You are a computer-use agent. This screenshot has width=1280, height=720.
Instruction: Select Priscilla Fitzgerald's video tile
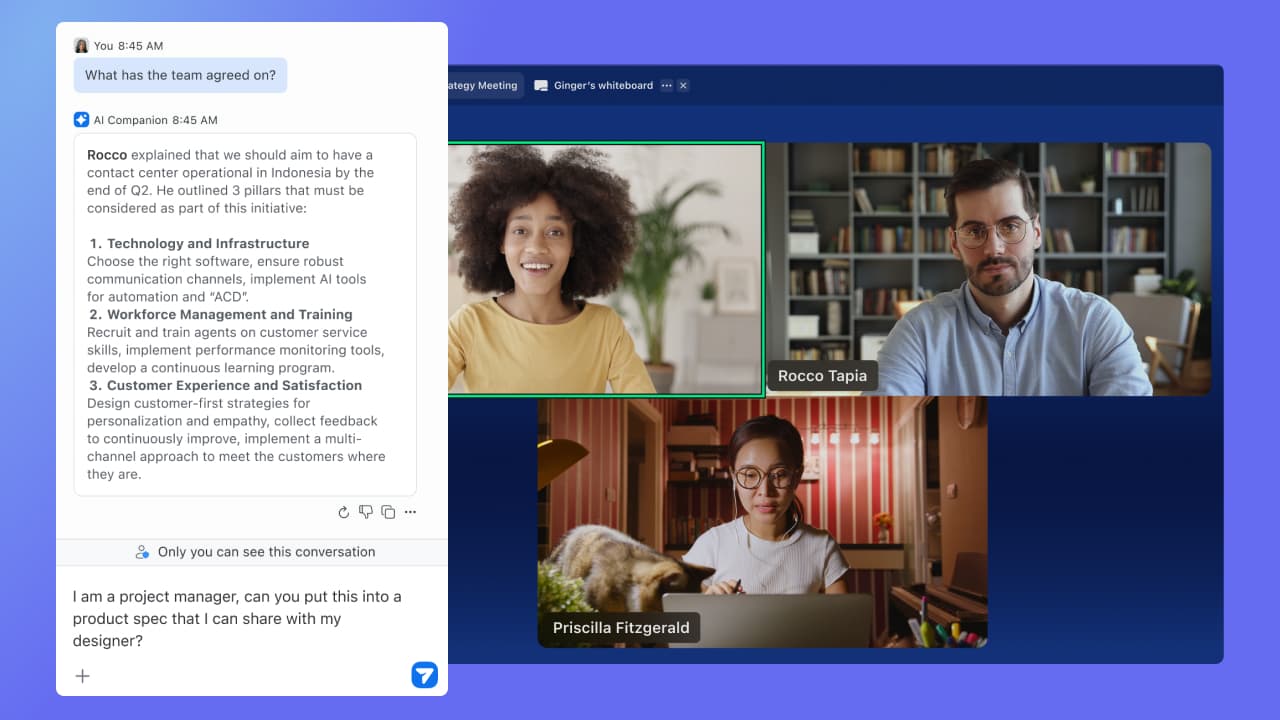click(762, 520)
